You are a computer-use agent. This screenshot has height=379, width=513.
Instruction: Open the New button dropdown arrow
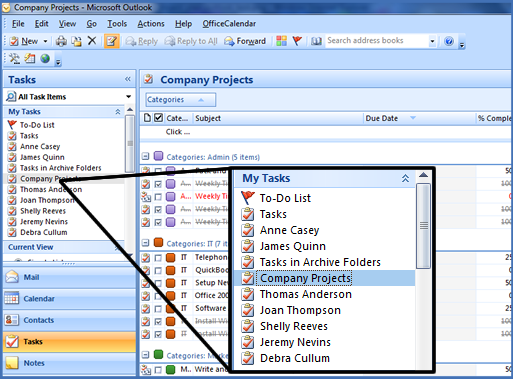pos(45,41)
